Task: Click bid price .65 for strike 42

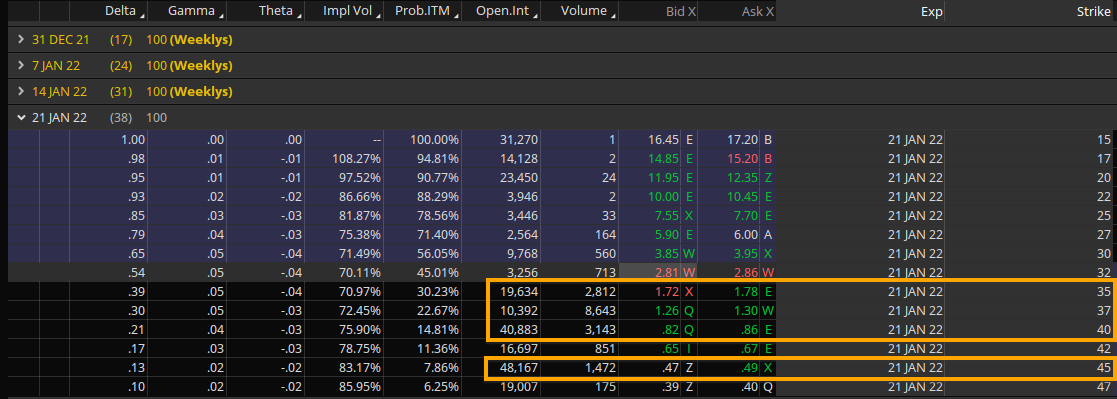Action: pos(670,349)
